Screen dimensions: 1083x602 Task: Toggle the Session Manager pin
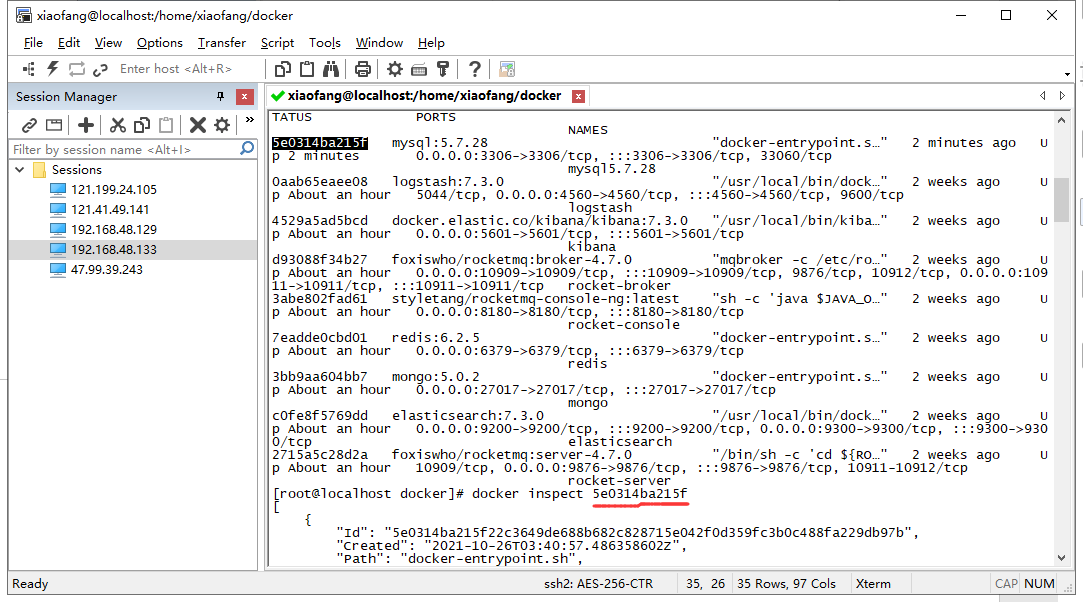pyautogui.click(x=219, y=96)
